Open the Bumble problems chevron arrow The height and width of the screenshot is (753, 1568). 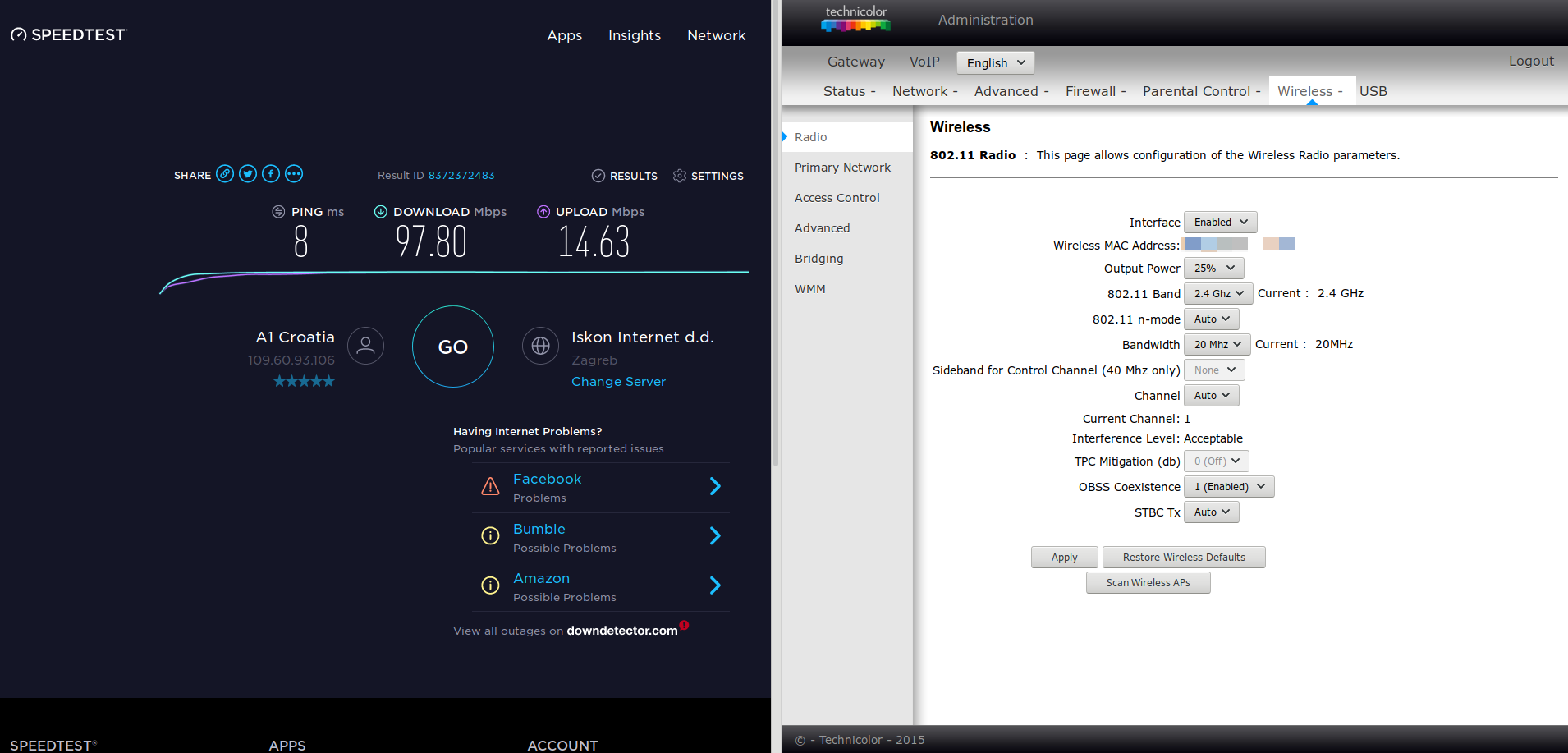click(x=715, y=536)
